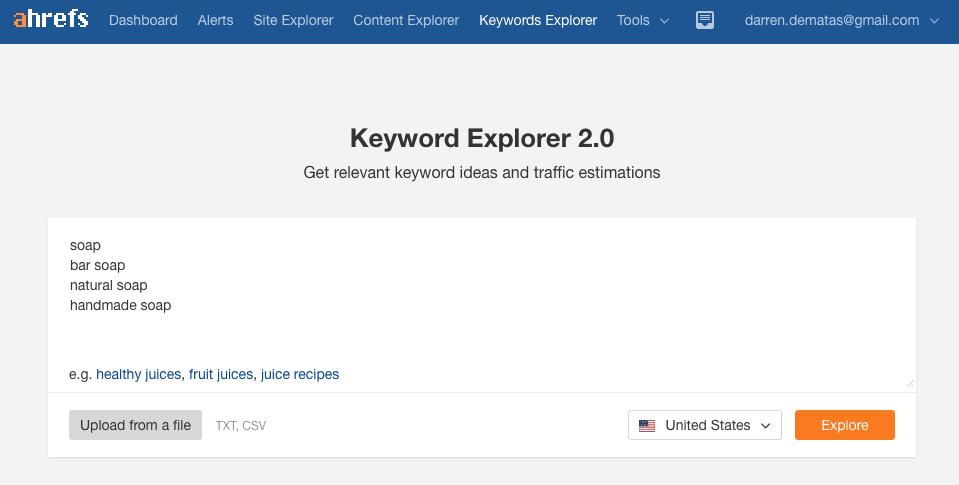This screenshot has width=959, height=485.
Task: Click the Explore button
Action: pos(845,425)
